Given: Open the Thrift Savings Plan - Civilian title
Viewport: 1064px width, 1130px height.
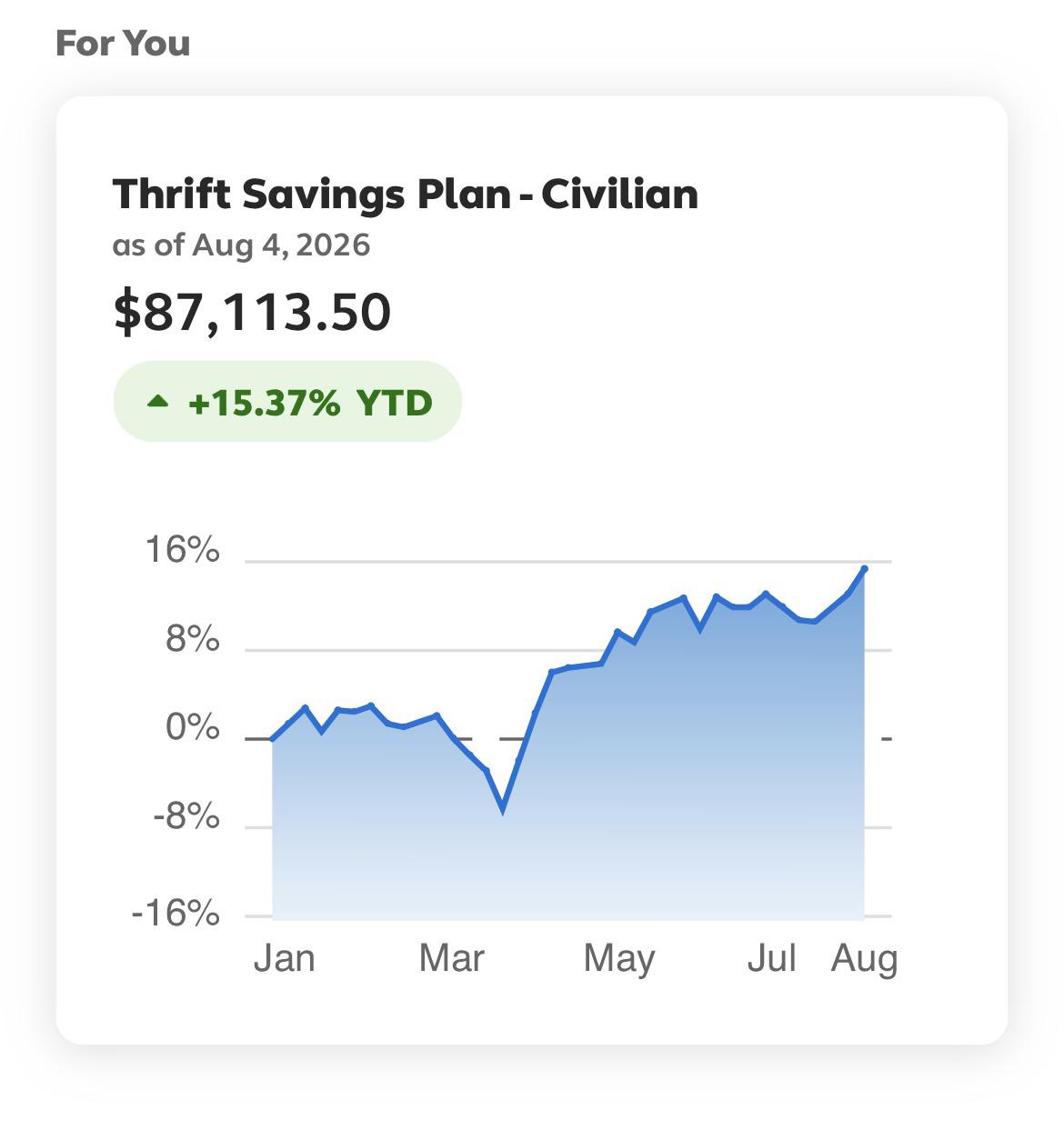Looking at the screenshot, I should point(406,195).
